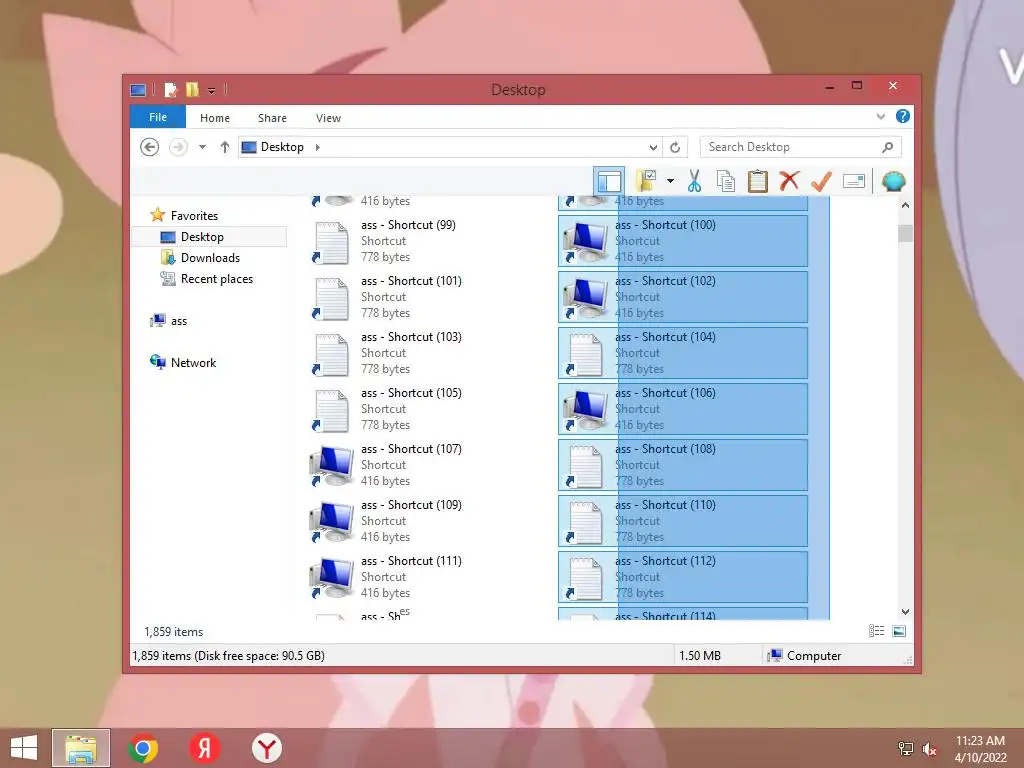Click the Rename toolbar icon
The width and height of the screenshot is (1024, 768).
coord(854,181)
